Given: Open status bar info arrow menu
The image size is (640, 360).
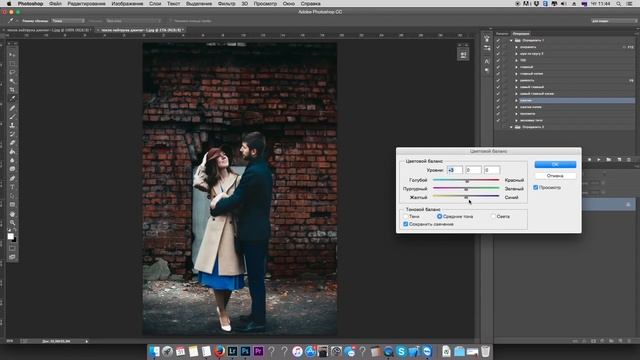Looking at the screenshot, I should pyautogui.click(x=87, y=341).
